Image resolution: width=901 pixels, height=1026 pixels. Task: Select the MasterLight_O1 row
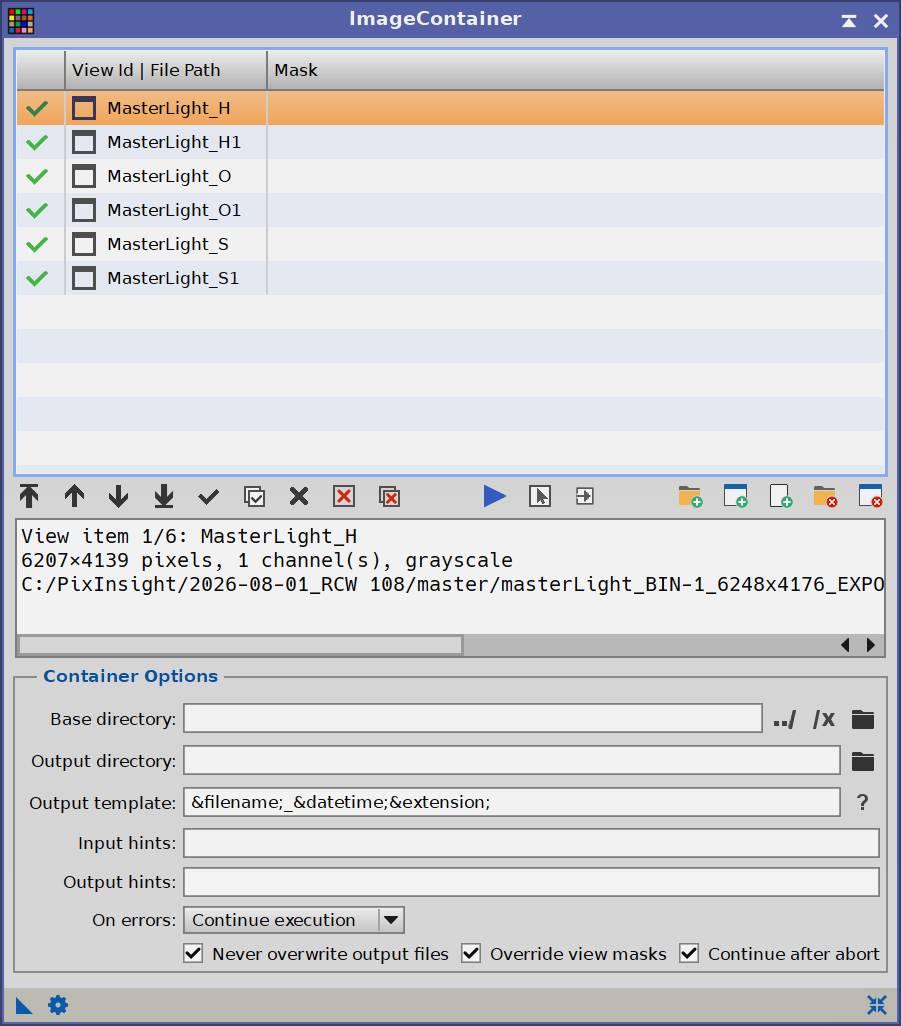450,210
